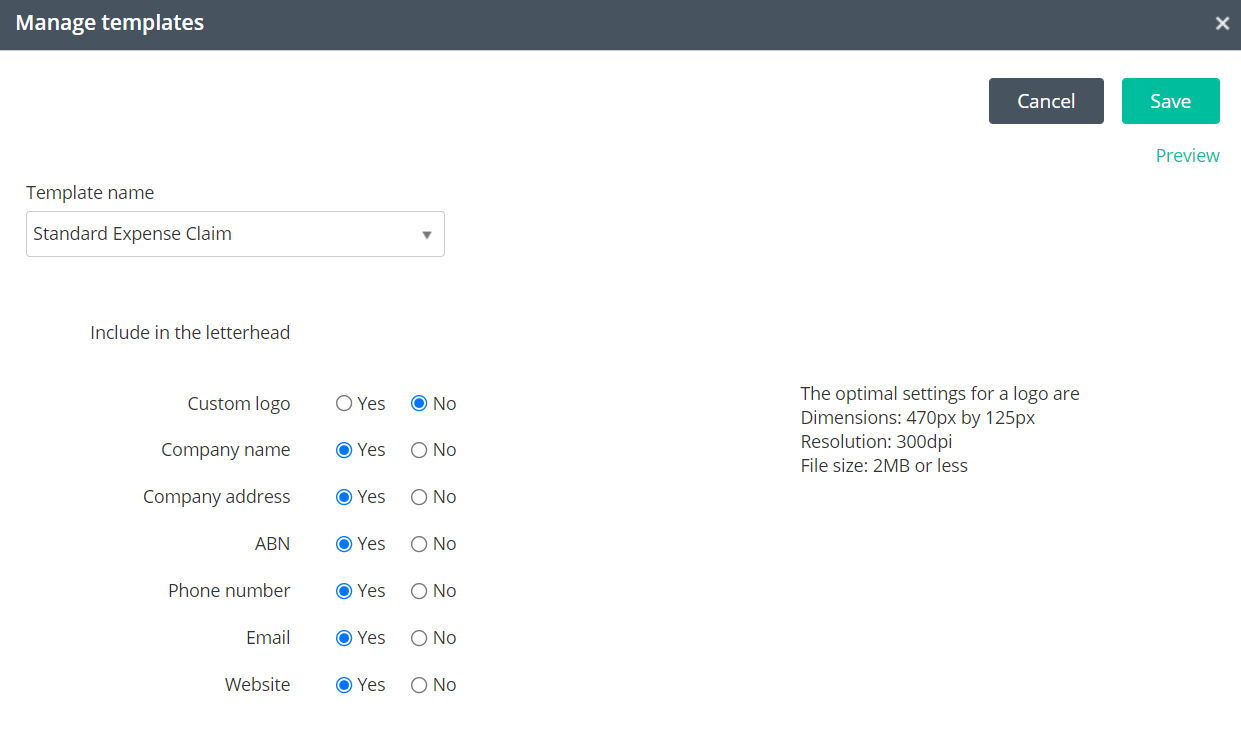Open the Preview link

coord(1187,155)
